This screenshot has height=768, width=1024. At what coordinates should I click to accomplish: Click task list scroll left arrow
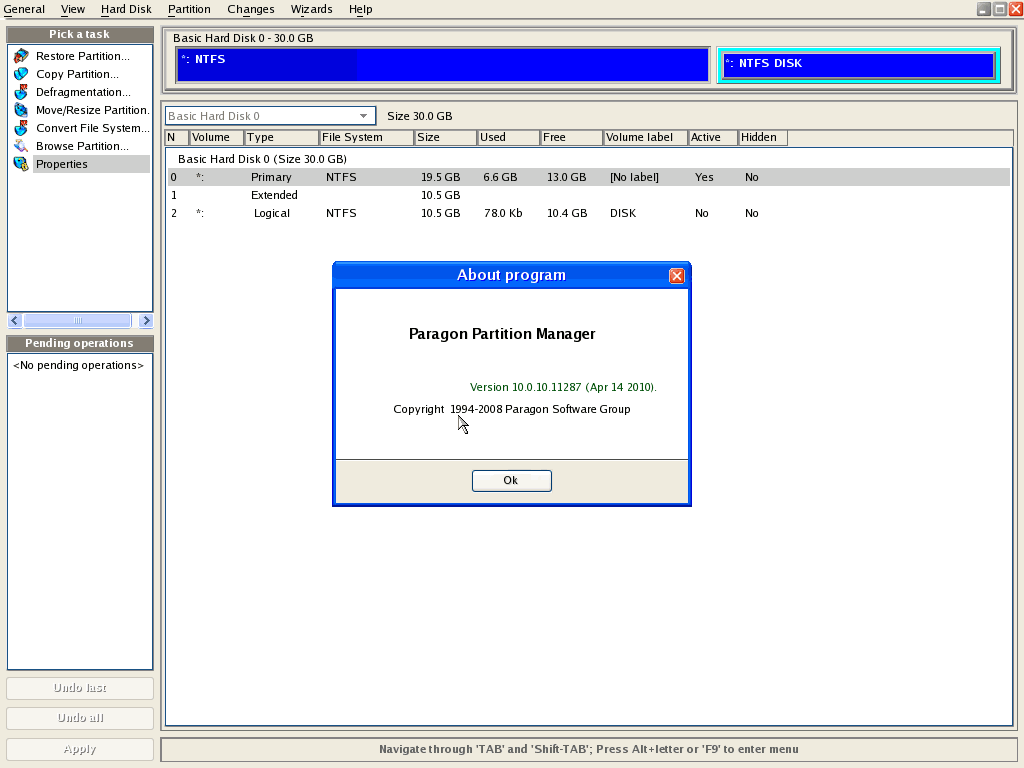pyautogui.click(x=14, y=320)
